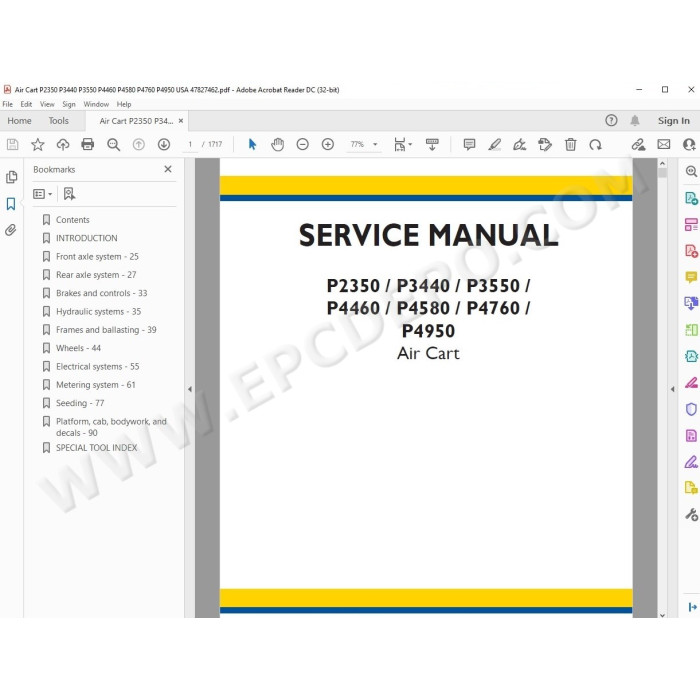The width and height of the screenshot is (700, 700).
Task: Click the Save file icon
Action: [12, 145]
